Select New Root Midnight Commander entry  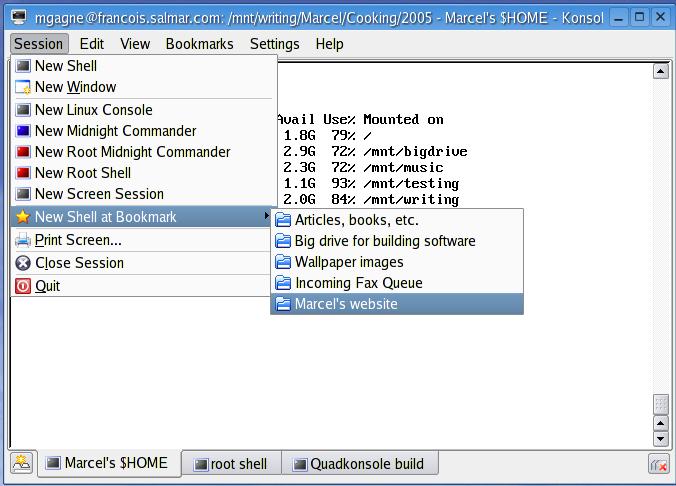click(144, 152)
